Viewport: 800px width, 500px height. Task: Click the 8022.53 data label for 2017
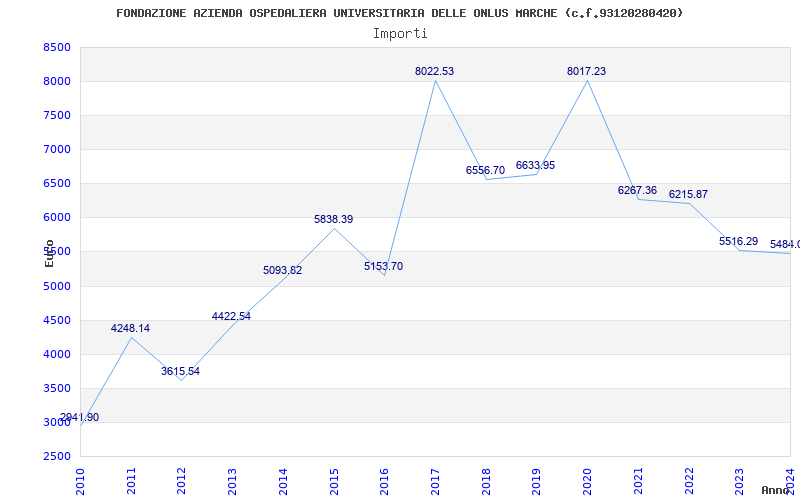point(434,71)
